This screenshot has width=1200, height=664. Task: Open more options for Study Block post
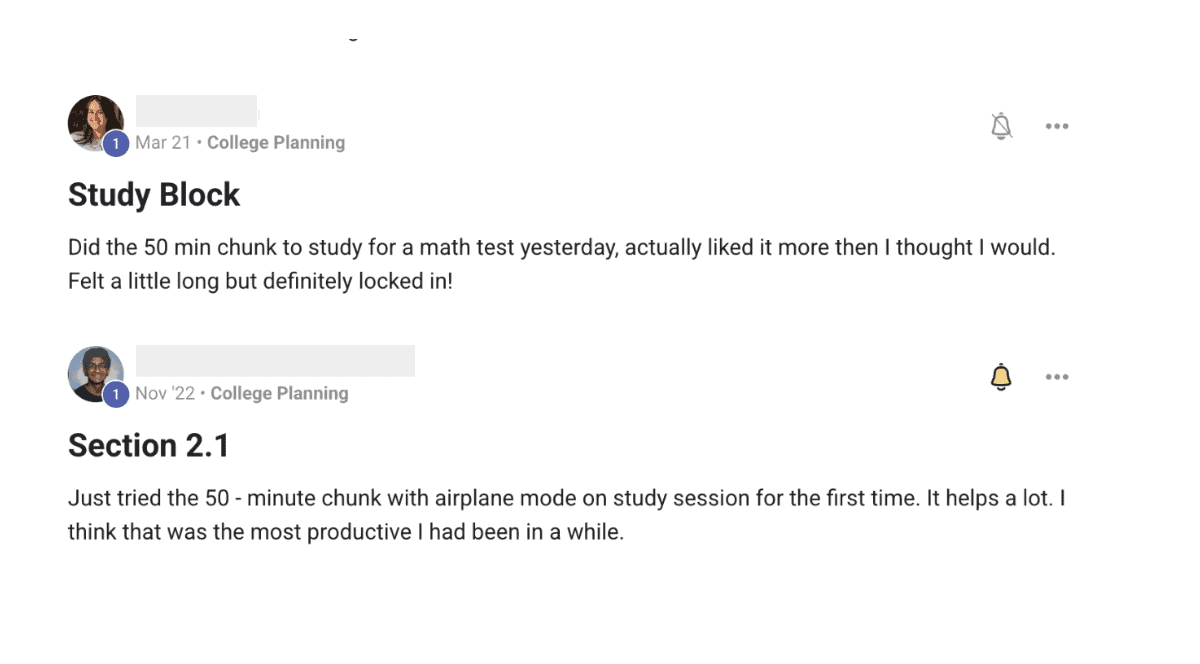[x=1057, y=126]
